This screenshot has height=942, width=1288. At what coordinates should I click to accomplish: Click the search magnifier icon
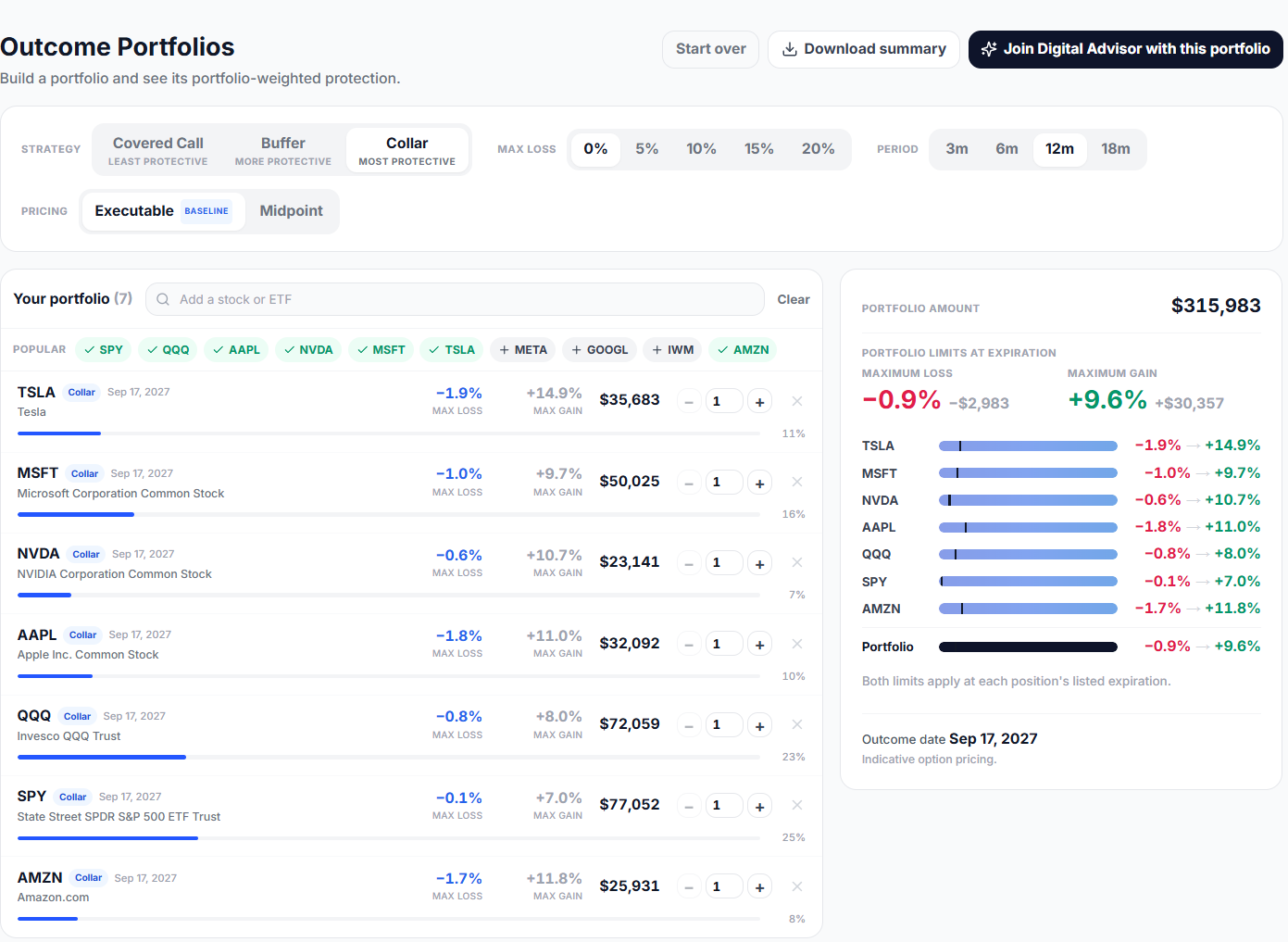tap(163, 299)
